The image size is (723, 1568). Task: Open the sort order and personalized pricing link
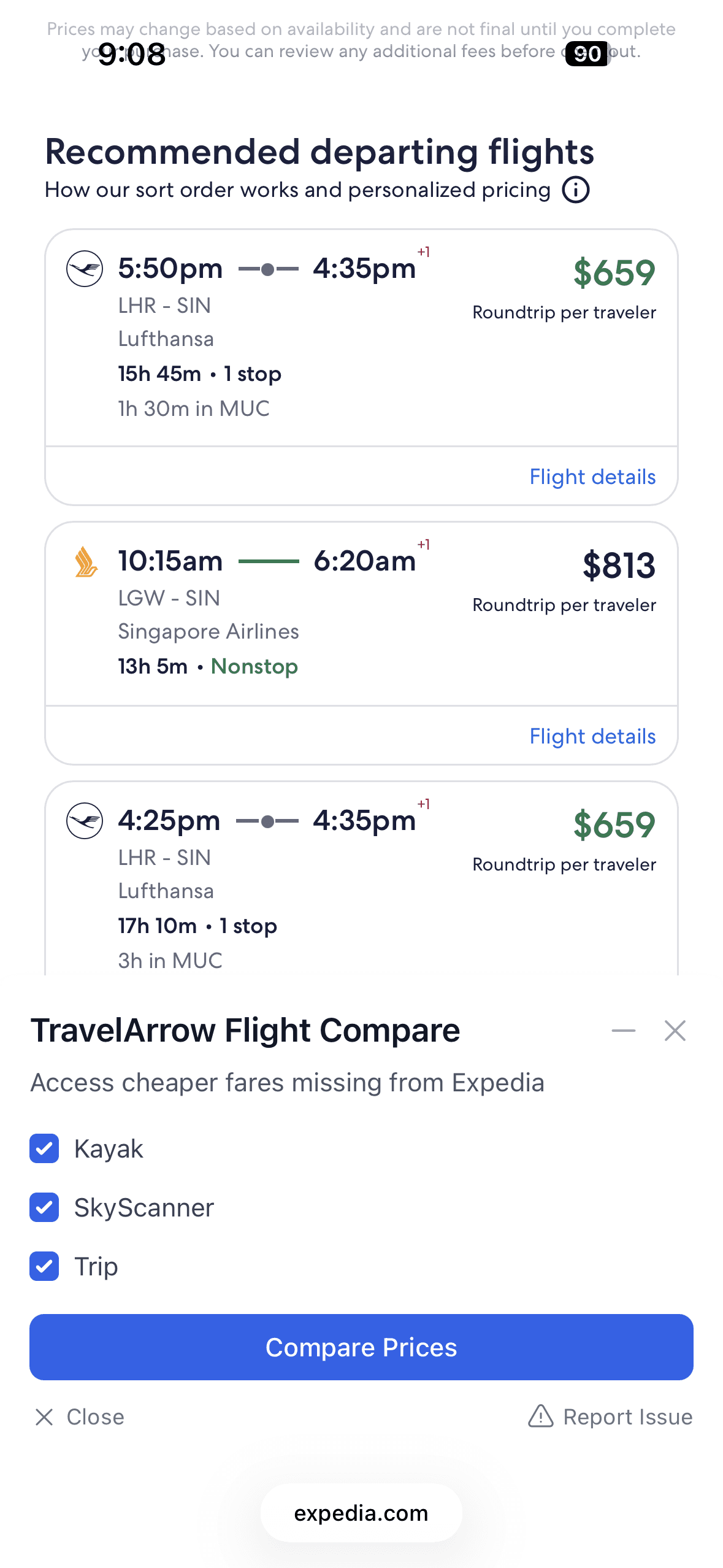297,190
